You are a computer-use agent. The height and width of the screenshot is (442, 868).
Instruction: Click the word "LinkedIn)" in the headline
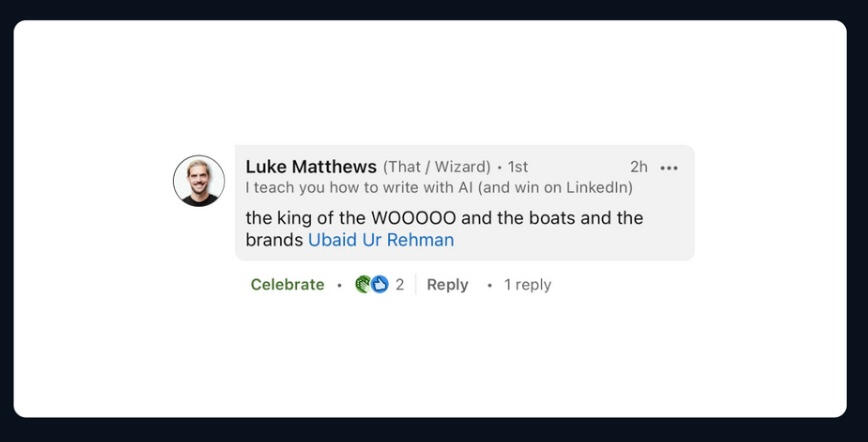[x=599, y=187]
